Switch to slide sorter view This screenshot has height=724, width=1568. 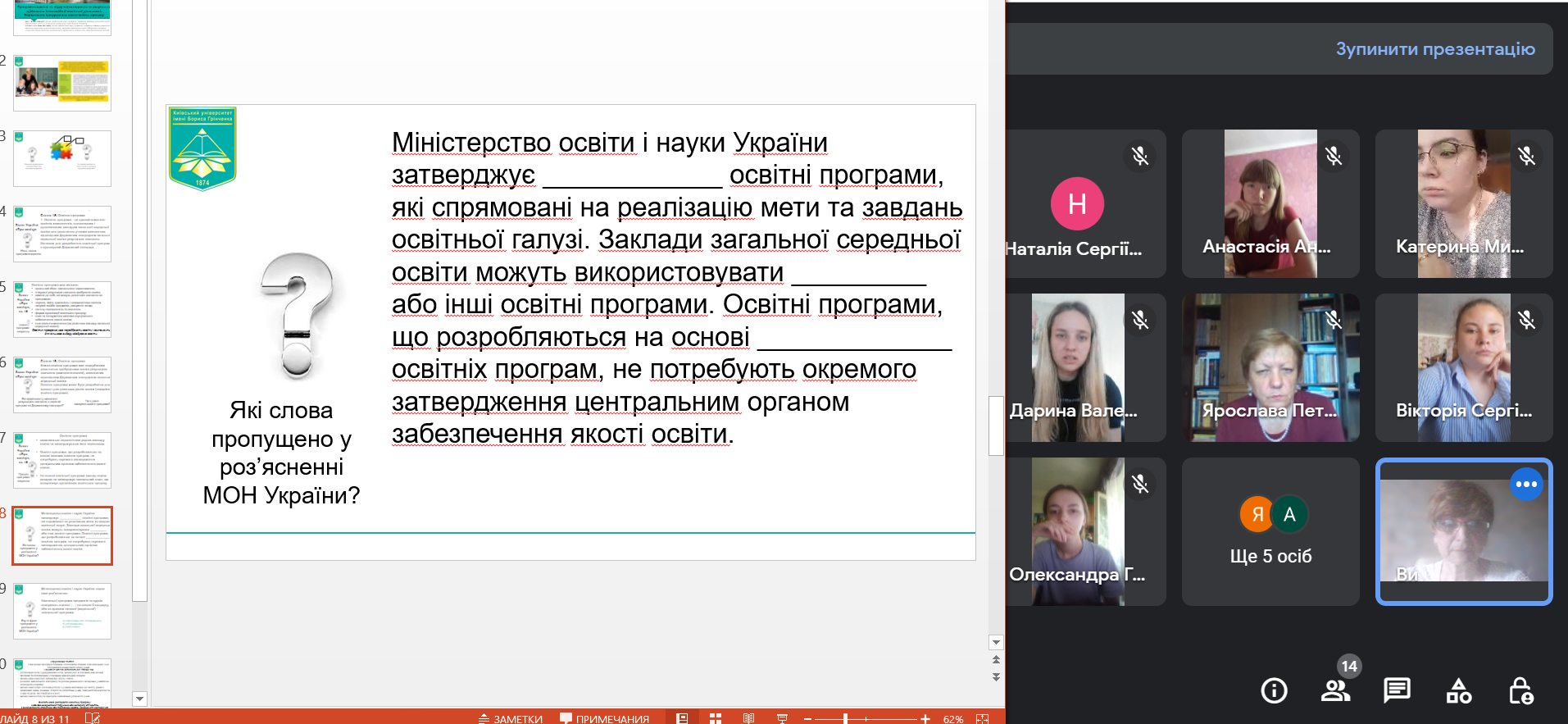coord(716,718)
